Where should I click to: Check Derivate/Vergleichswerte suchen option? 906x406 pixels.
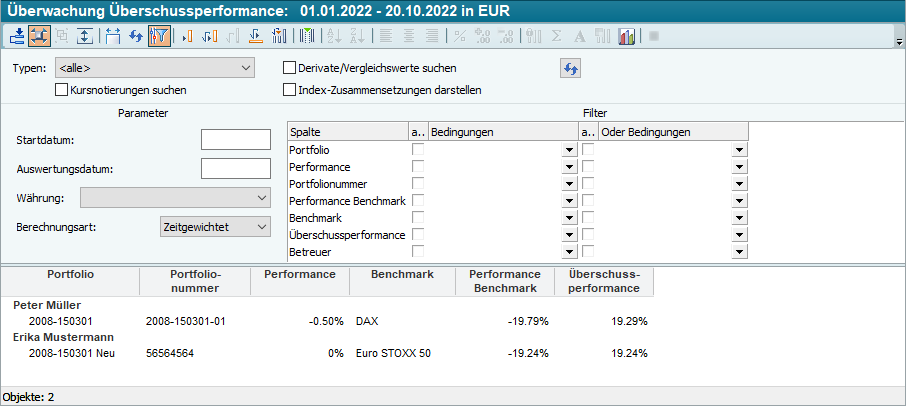pyautogui.click(x=291, y=68)
